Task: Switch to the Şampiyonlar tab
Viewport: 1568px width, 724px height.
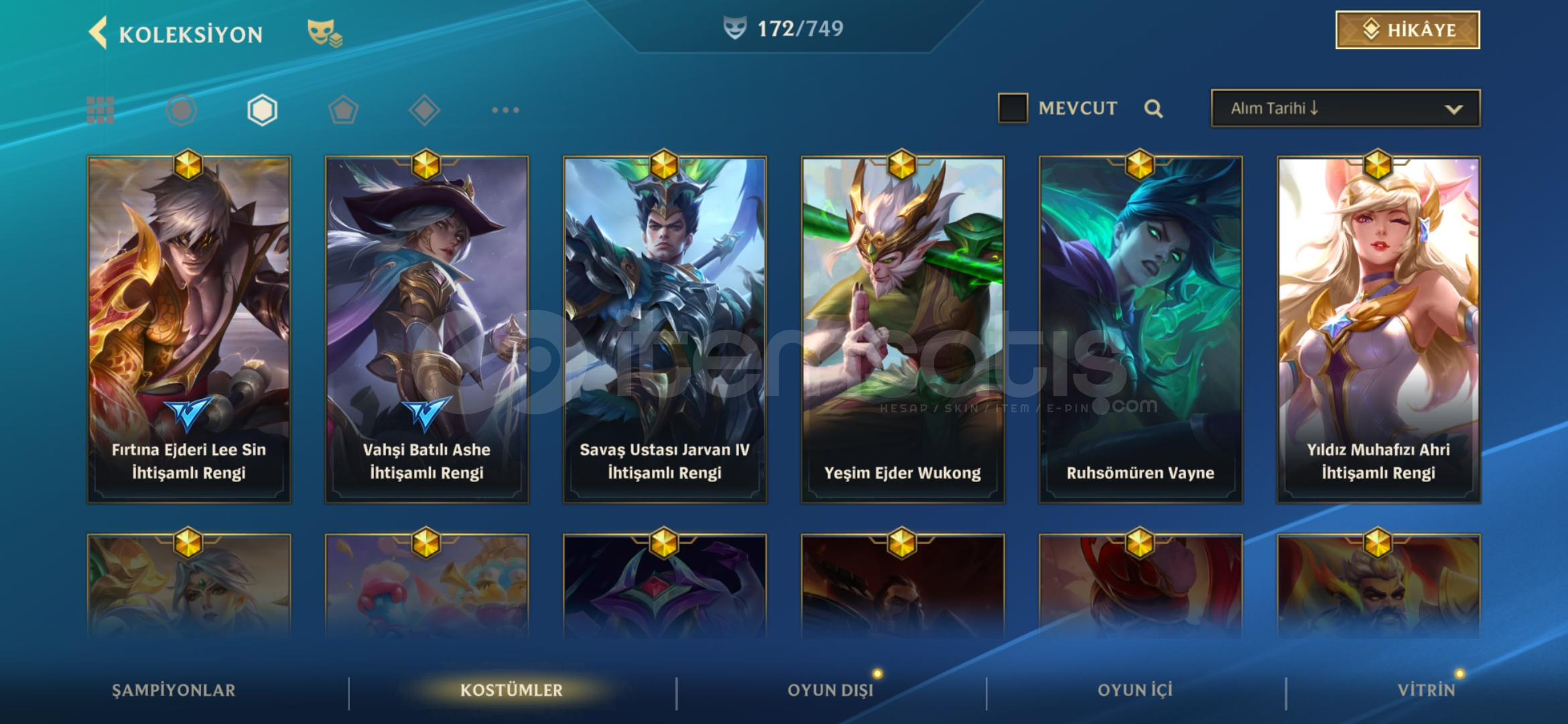Action: [x=174, y=690]
